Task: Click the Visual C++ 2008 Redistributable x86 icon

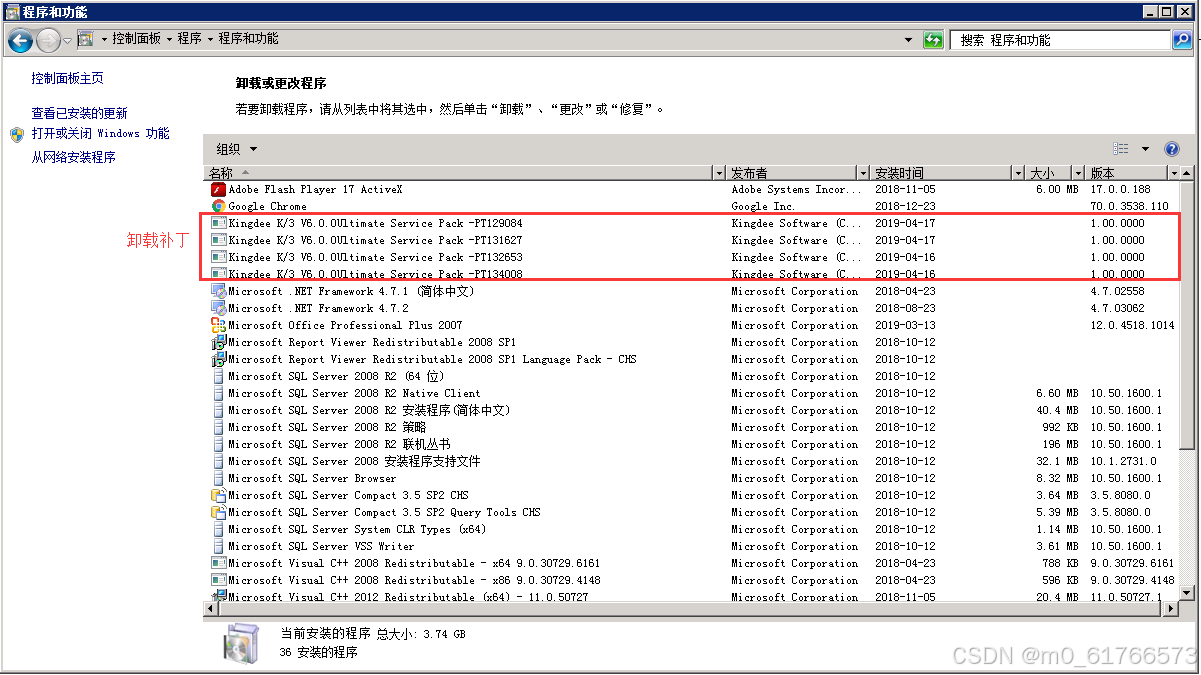Action: coord(218,580)
